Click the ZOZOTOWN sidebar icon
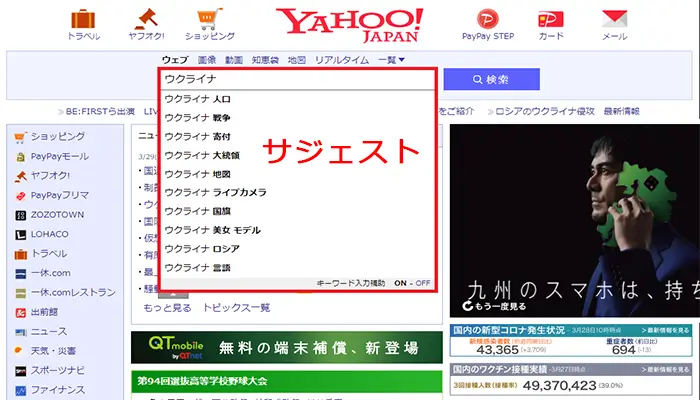Screen dimensions: 700x400 (21, 215)
